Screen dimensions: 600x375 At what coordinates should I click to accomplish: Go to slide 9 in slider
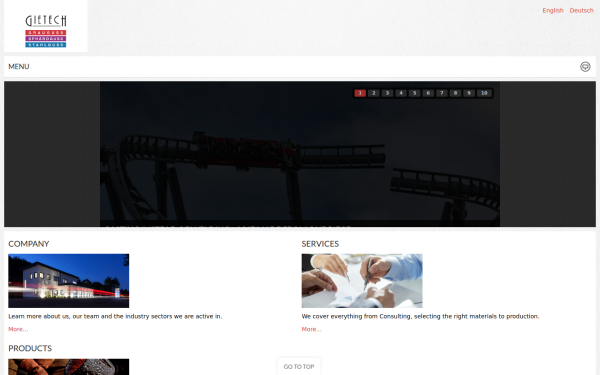tap(469, 93)
